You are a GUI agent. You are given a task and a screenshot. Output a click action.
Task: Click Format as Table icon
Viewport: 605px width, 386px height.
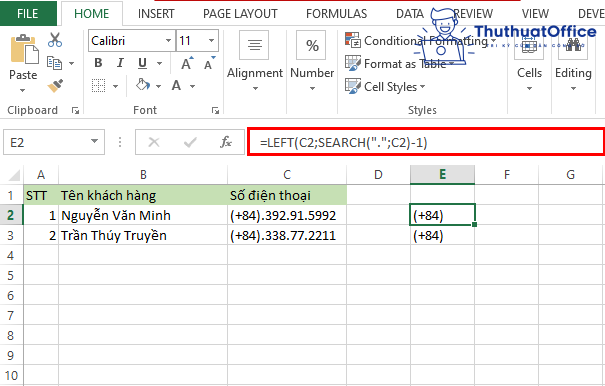click(353, 63)
